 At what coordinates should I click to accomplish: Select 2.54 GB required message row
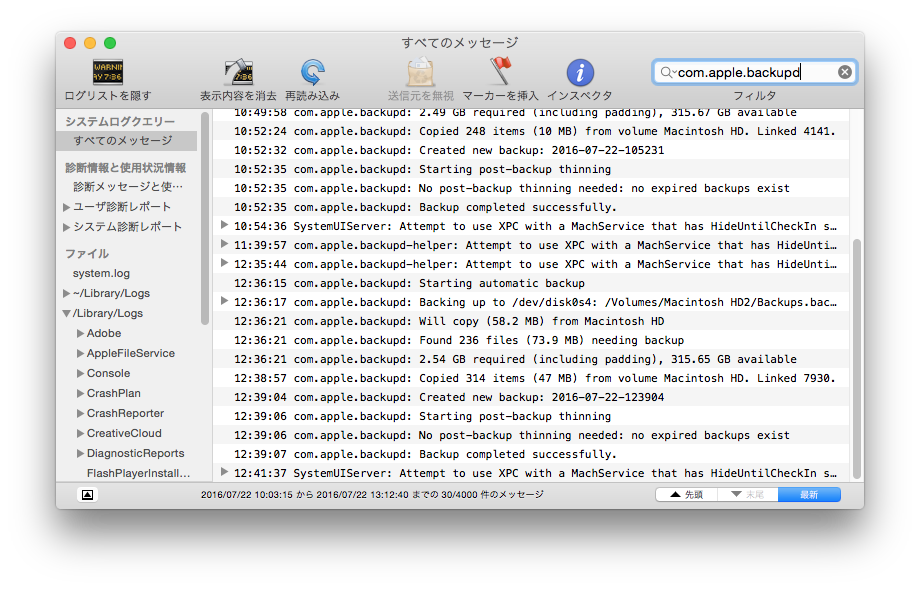click(x=531, y=359)
